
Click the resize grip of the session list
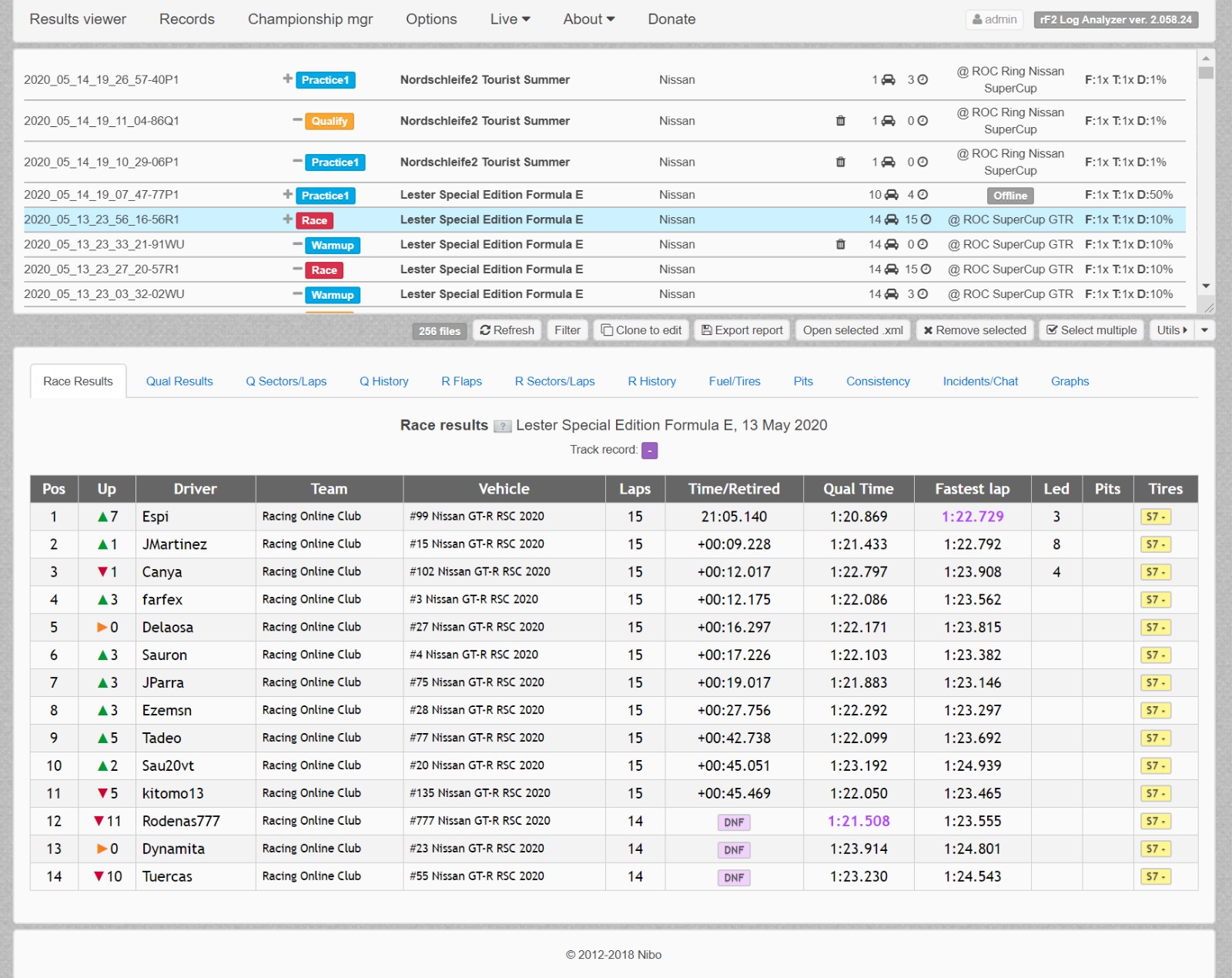1209,307
